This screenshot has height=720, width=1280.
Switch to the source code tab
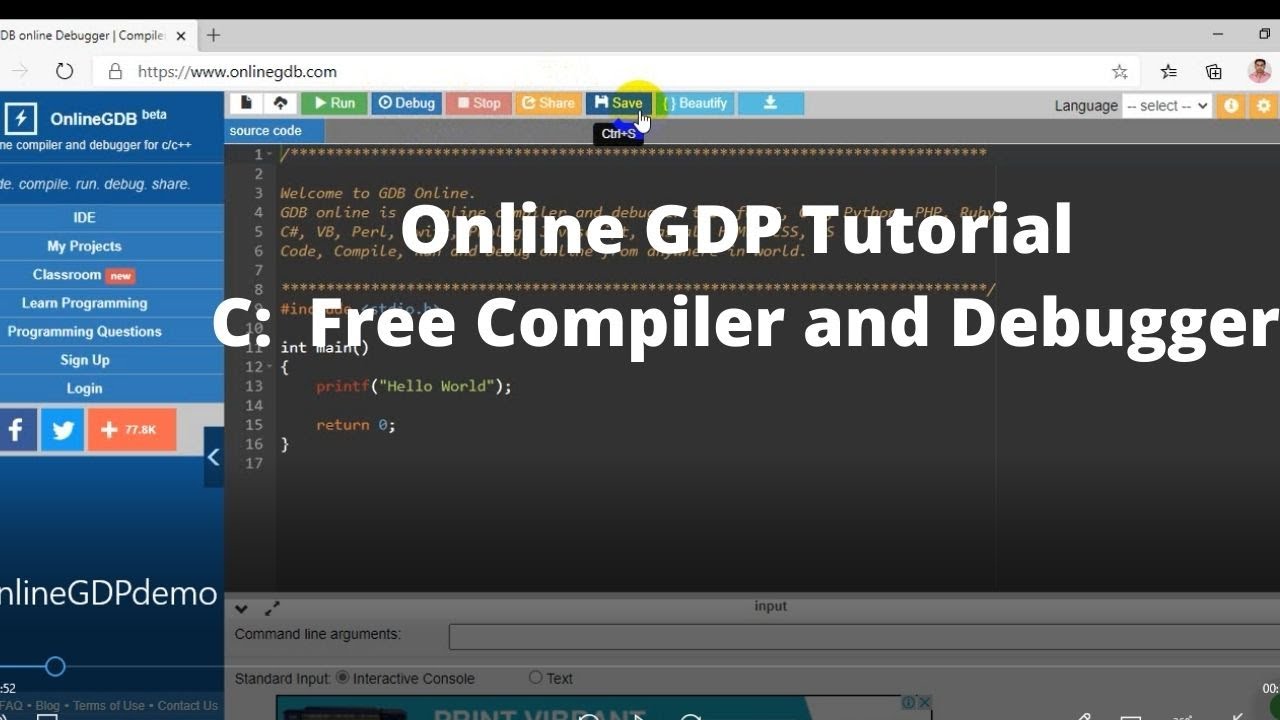[x=266, y=131]
